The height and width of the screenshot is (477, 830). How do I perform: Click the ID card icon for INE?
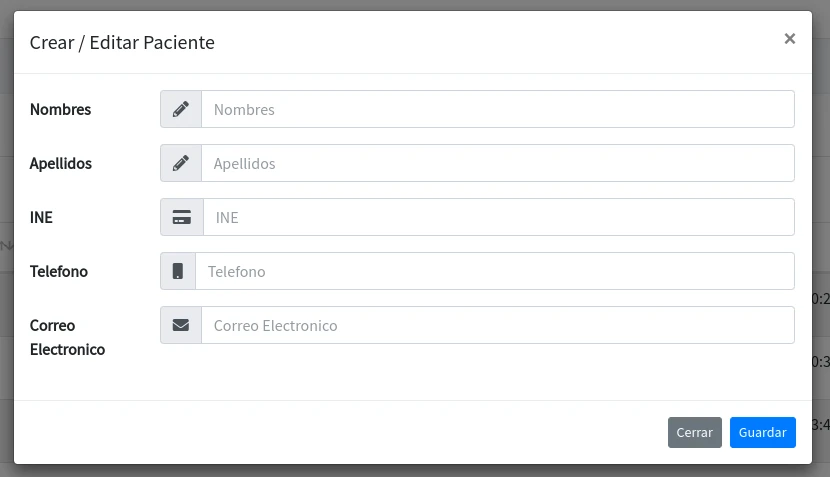[x=182, y=217]
